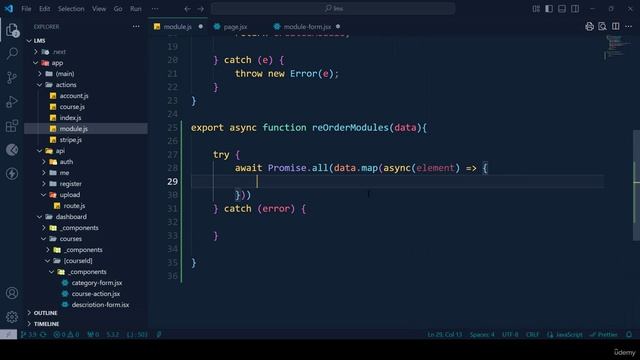Open the Customize Layout icon

point(536,9)
